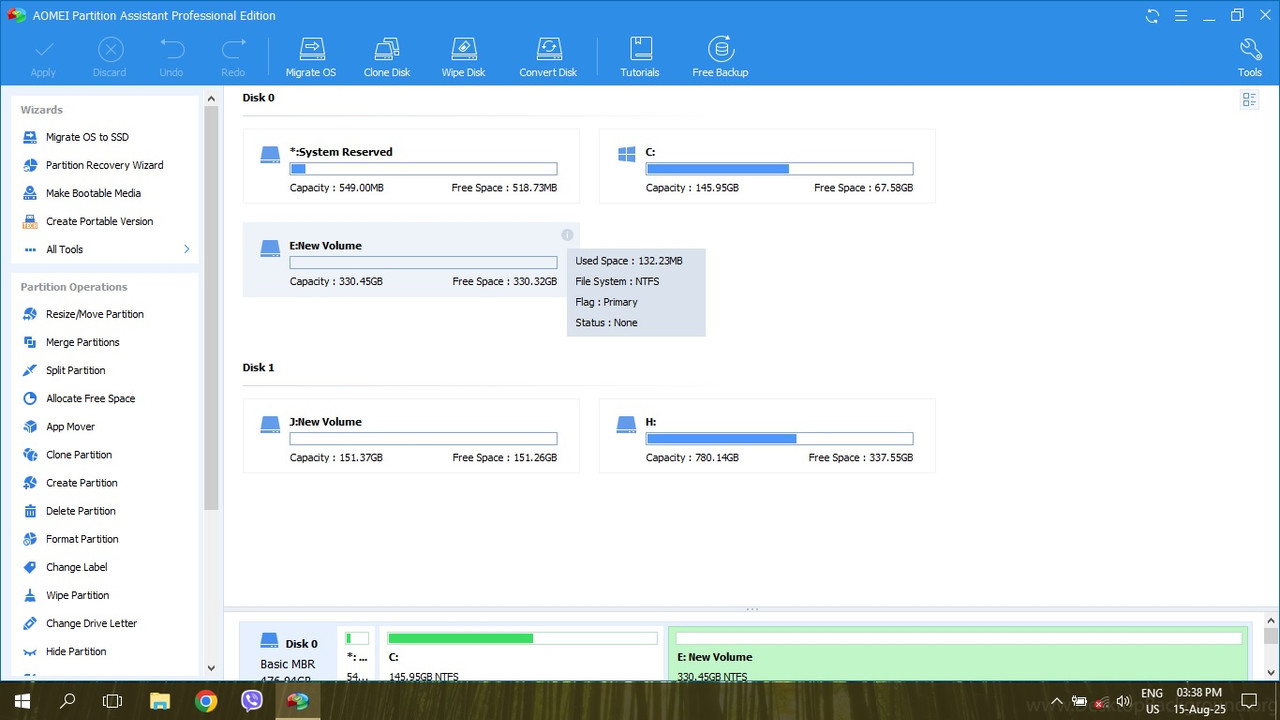
Task: Switch the partition view layout icon
Action: (x=1249, y=99)
